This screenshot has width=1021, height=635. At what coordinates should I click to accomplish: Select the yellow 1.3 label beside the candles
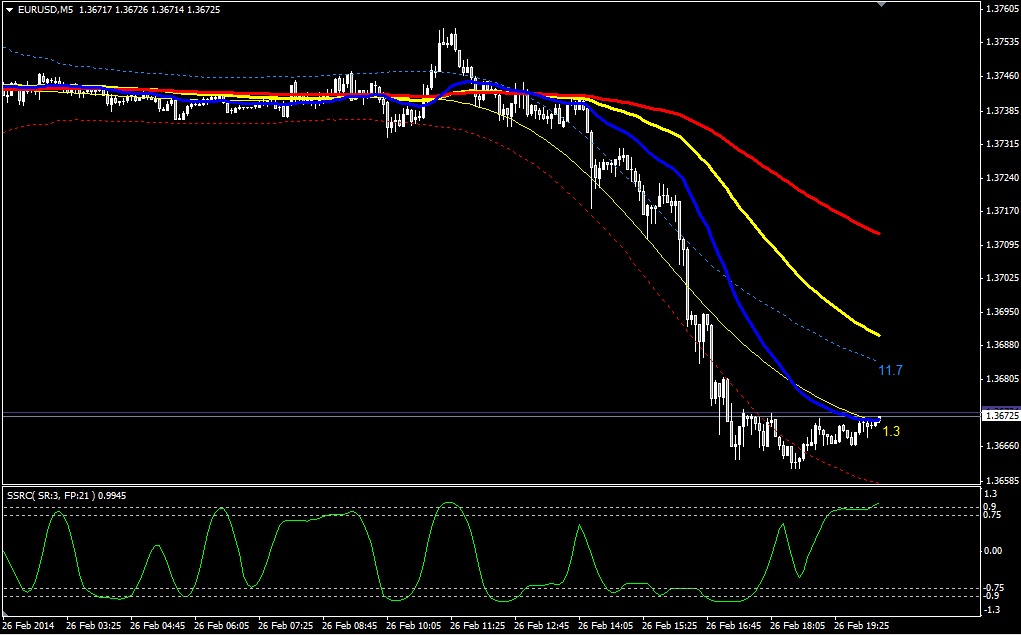coord(891,431)
